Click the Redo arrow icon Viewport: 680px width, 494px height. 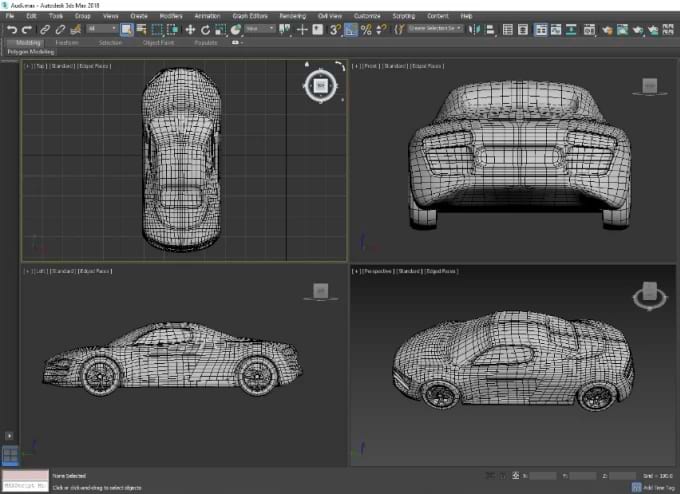[26, 30]
